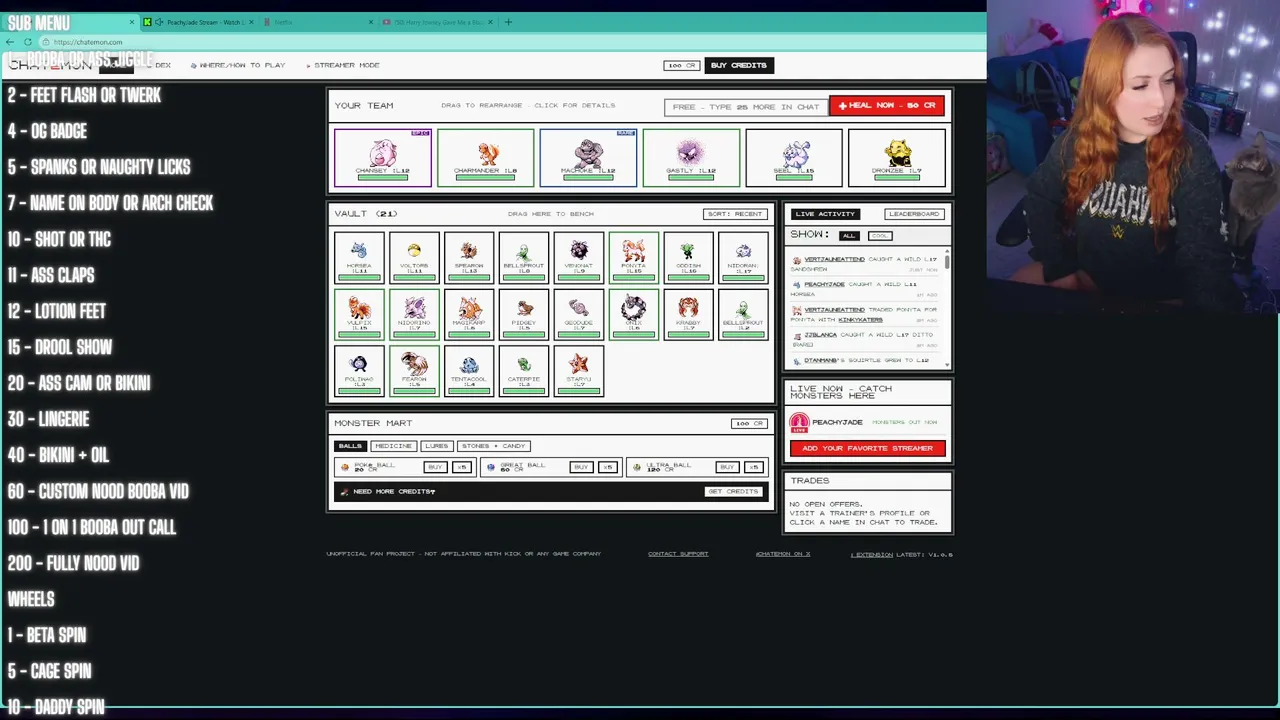Open Spearow's vault card
The width and height of the screenshot is (1280, 720).
pyautogui.click(x=469, y=258)
